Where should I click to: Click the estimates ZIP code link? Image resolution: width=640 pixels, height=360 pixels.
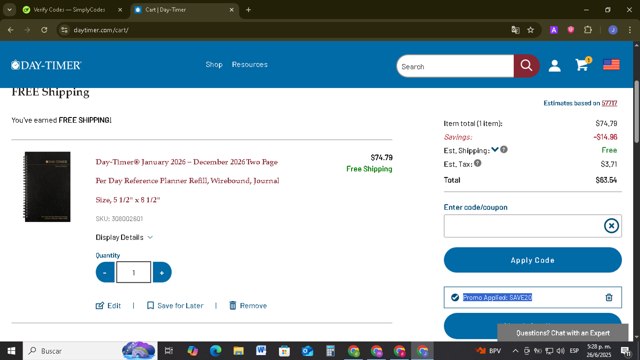(x=609, y=103)
